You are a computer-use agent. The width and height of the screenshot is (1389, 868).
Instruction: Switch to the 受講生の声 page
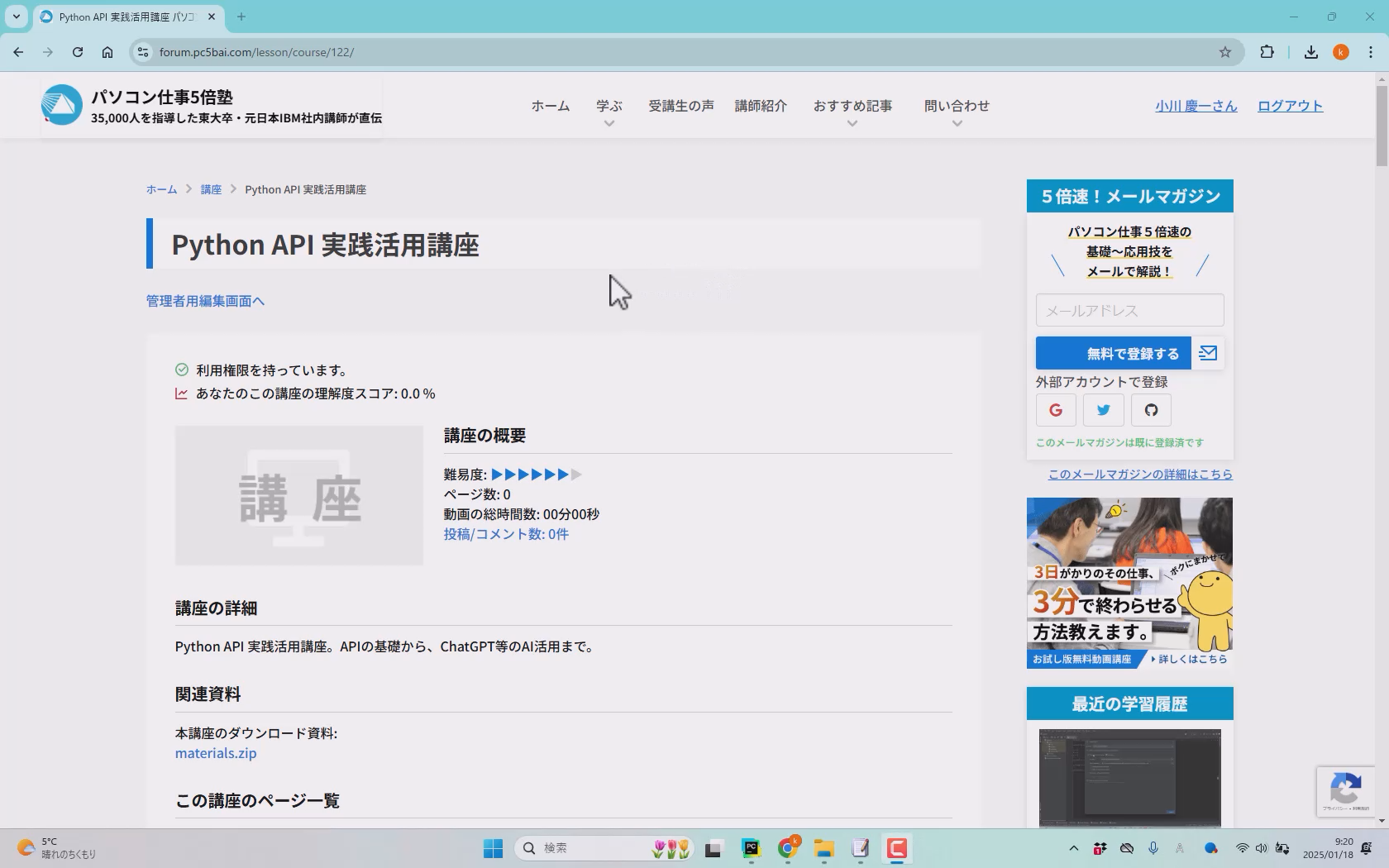tap(680, 106)
